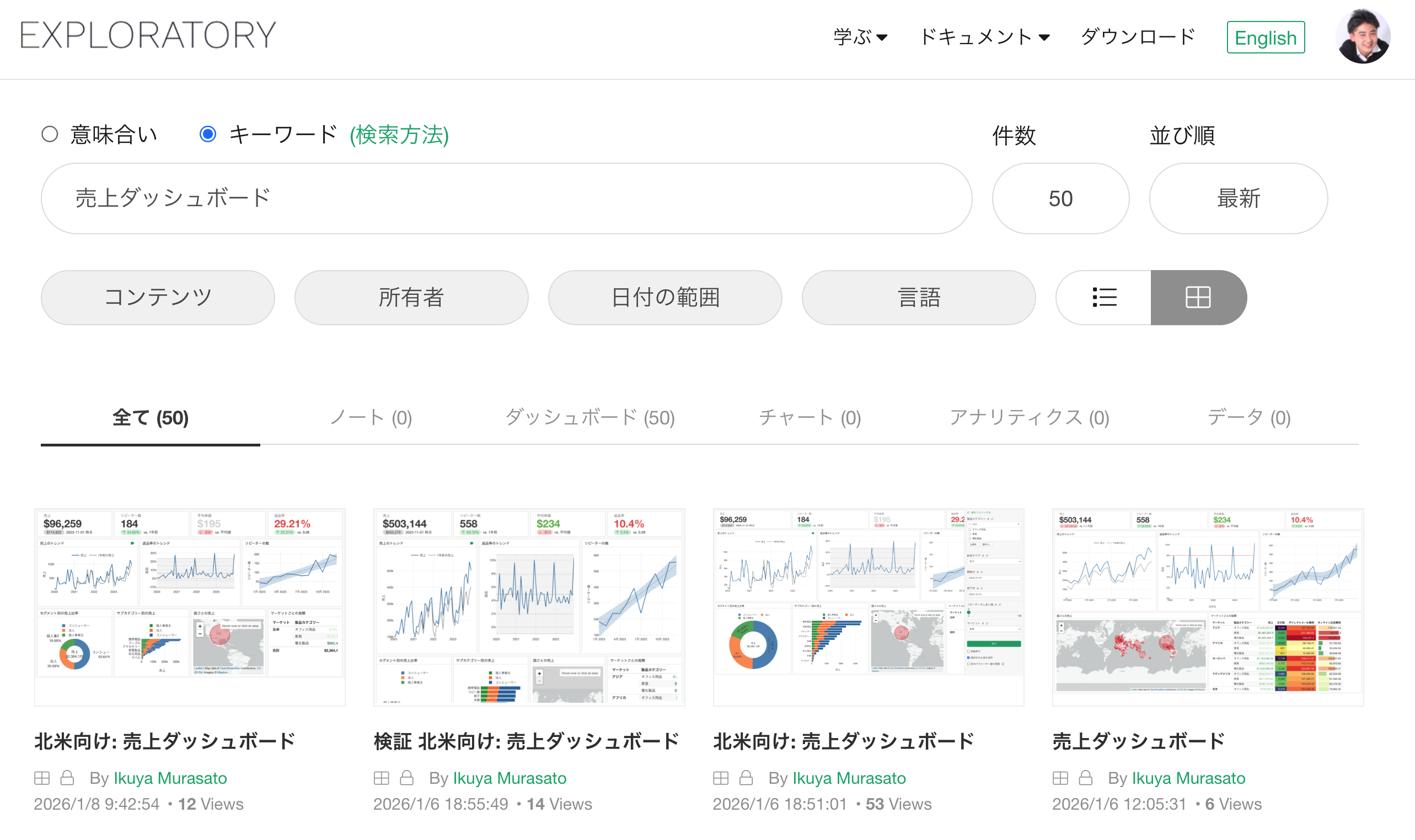
Task: Click the English language button
Action: click(x=1265, y=37)
